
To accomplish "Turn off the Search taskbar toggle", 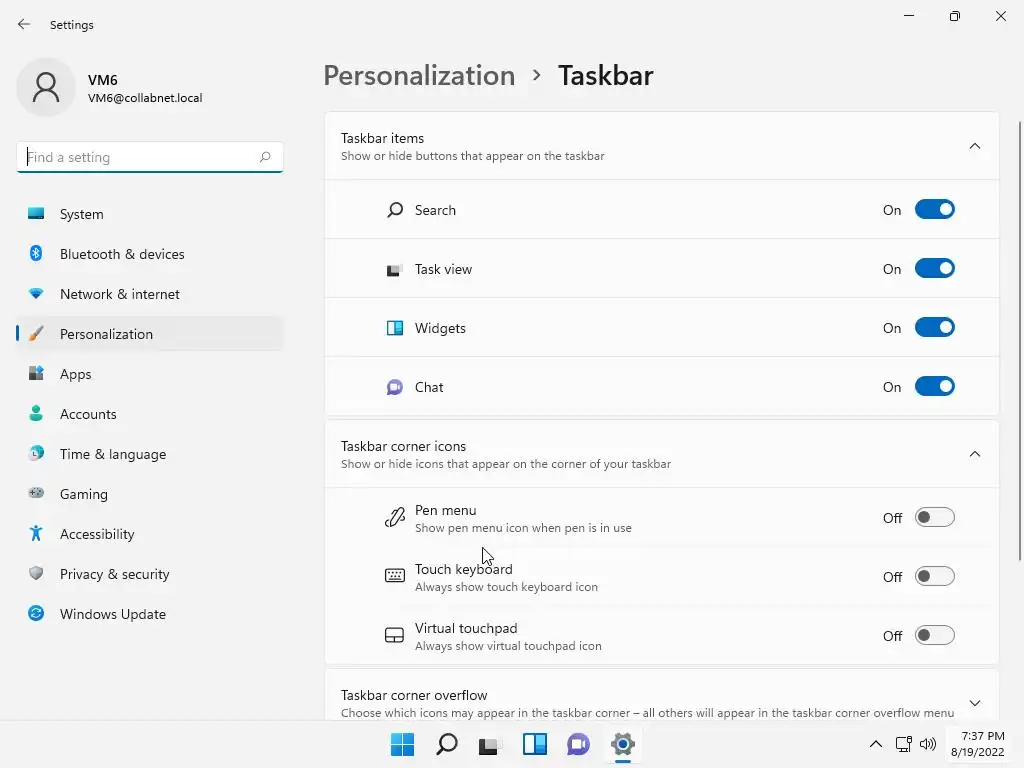I will pos(935,210).
